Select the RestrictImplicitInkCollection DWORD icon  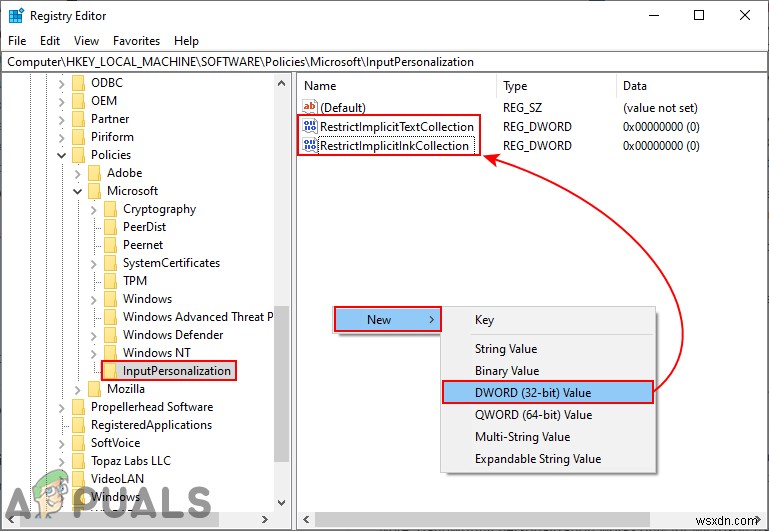[309, 146]
